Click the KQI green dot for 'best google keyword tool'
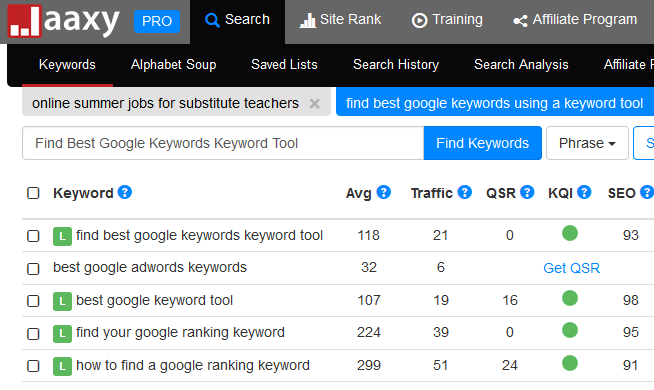The image size is (654, 390). click(x=570, y=298)
